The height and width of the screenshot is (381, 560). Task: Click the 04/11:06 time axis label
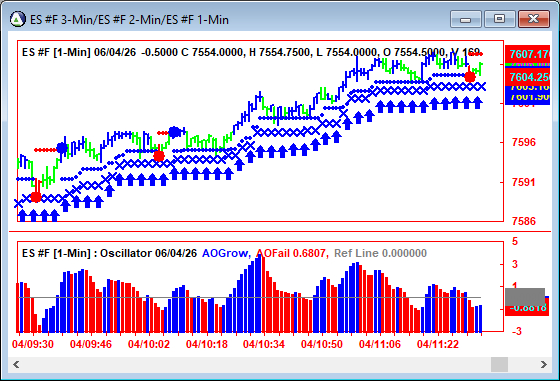coord(380,344)
